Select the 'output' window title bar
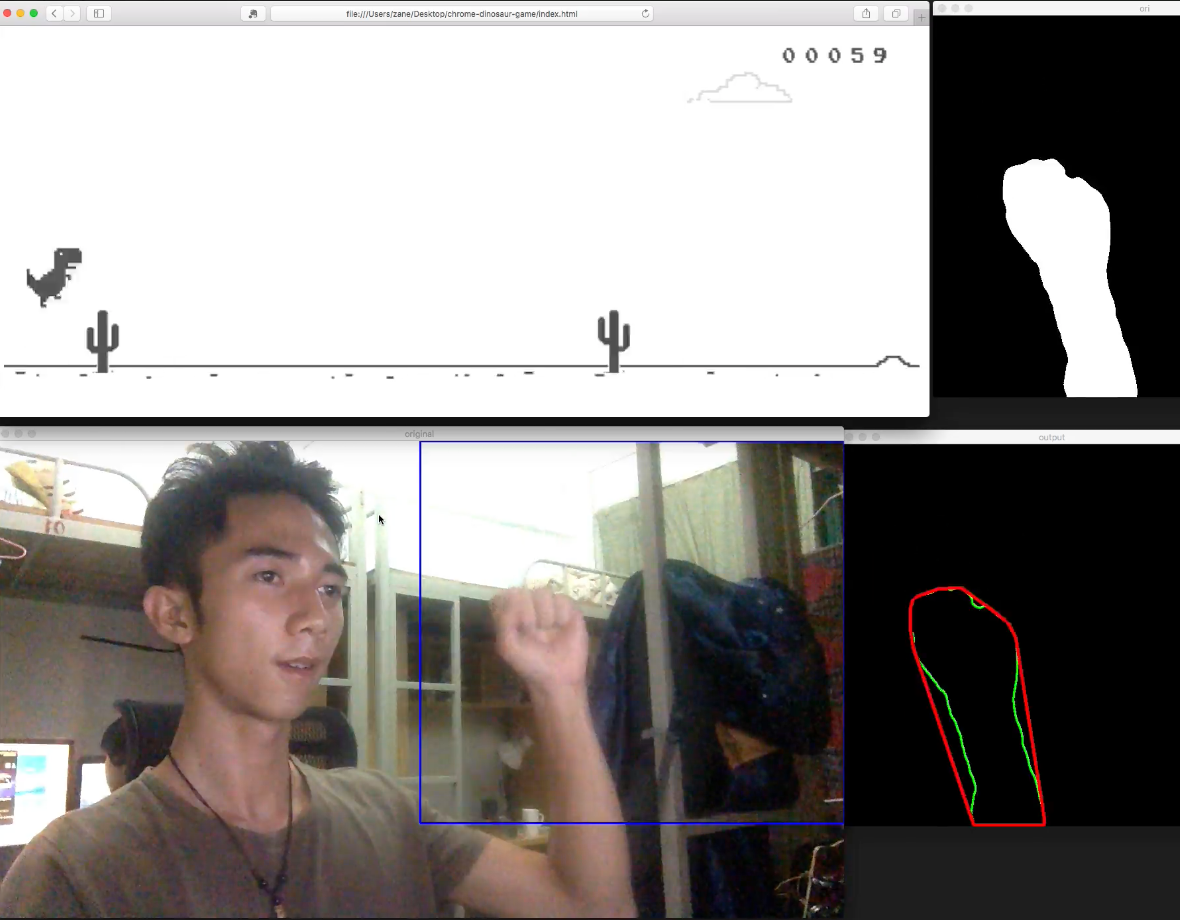This screenshot has height=920, width=1180. (x=1012, y=437)
